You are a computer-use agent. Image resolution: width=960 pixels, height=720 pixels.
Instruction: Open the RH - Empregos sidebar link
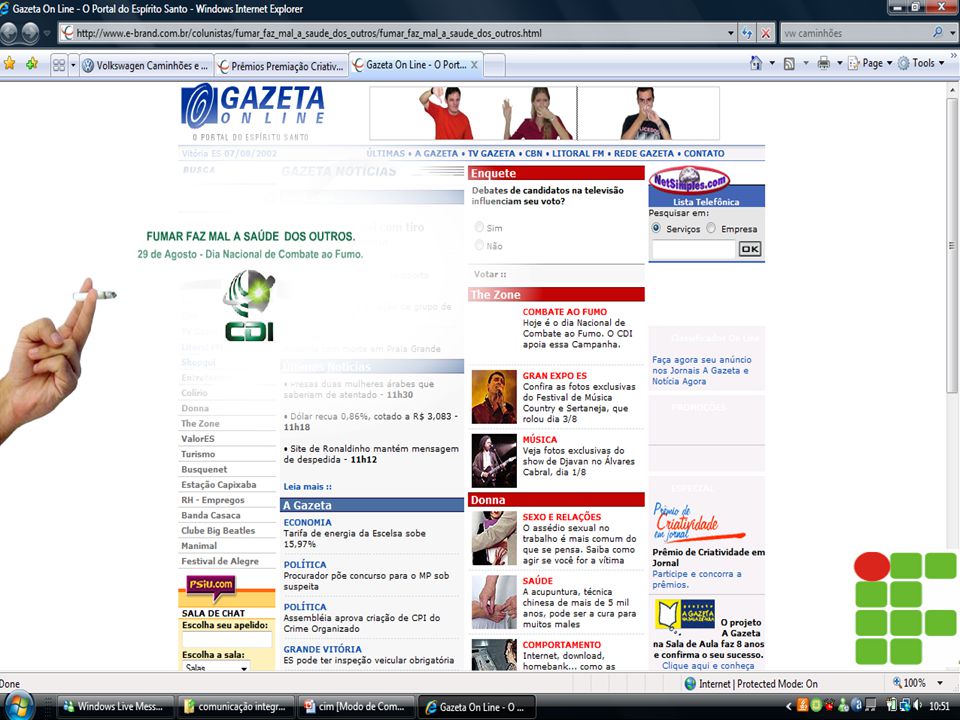coord(212,500)
